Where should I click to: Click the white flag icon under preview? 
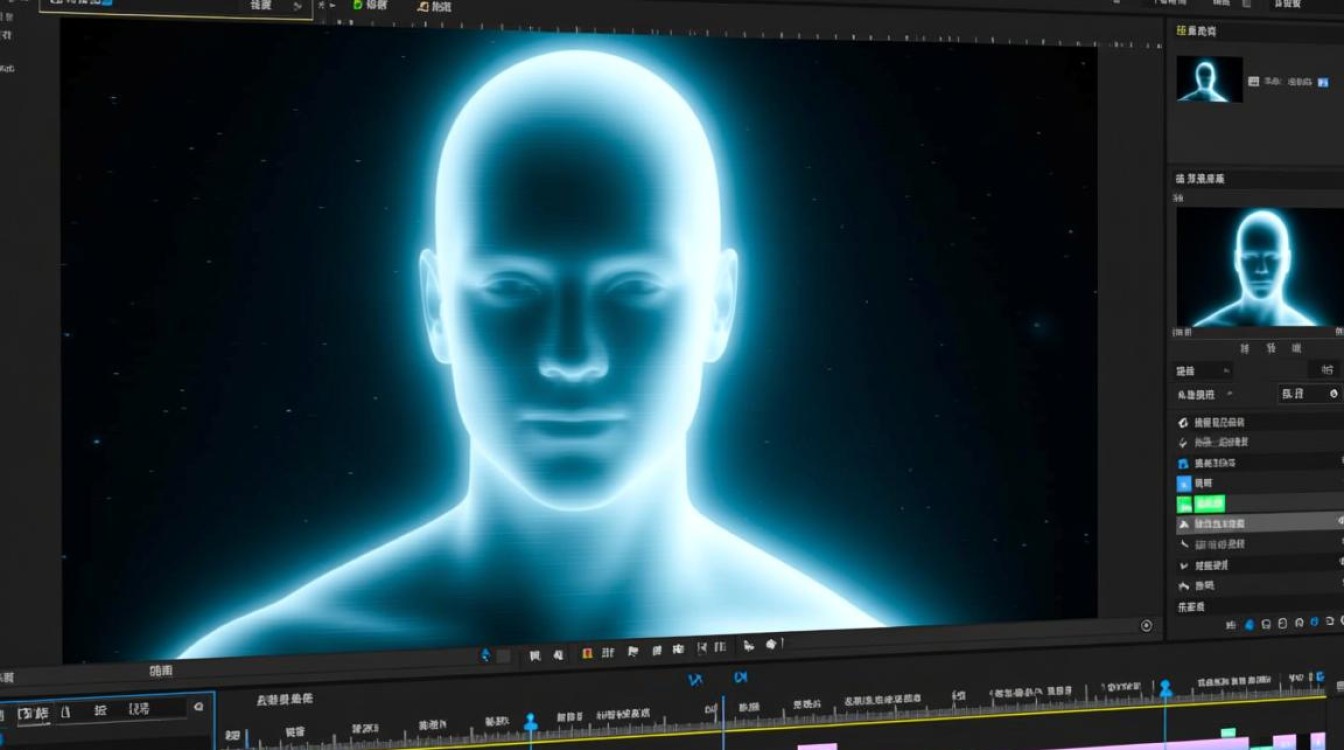tap(632, 653)
